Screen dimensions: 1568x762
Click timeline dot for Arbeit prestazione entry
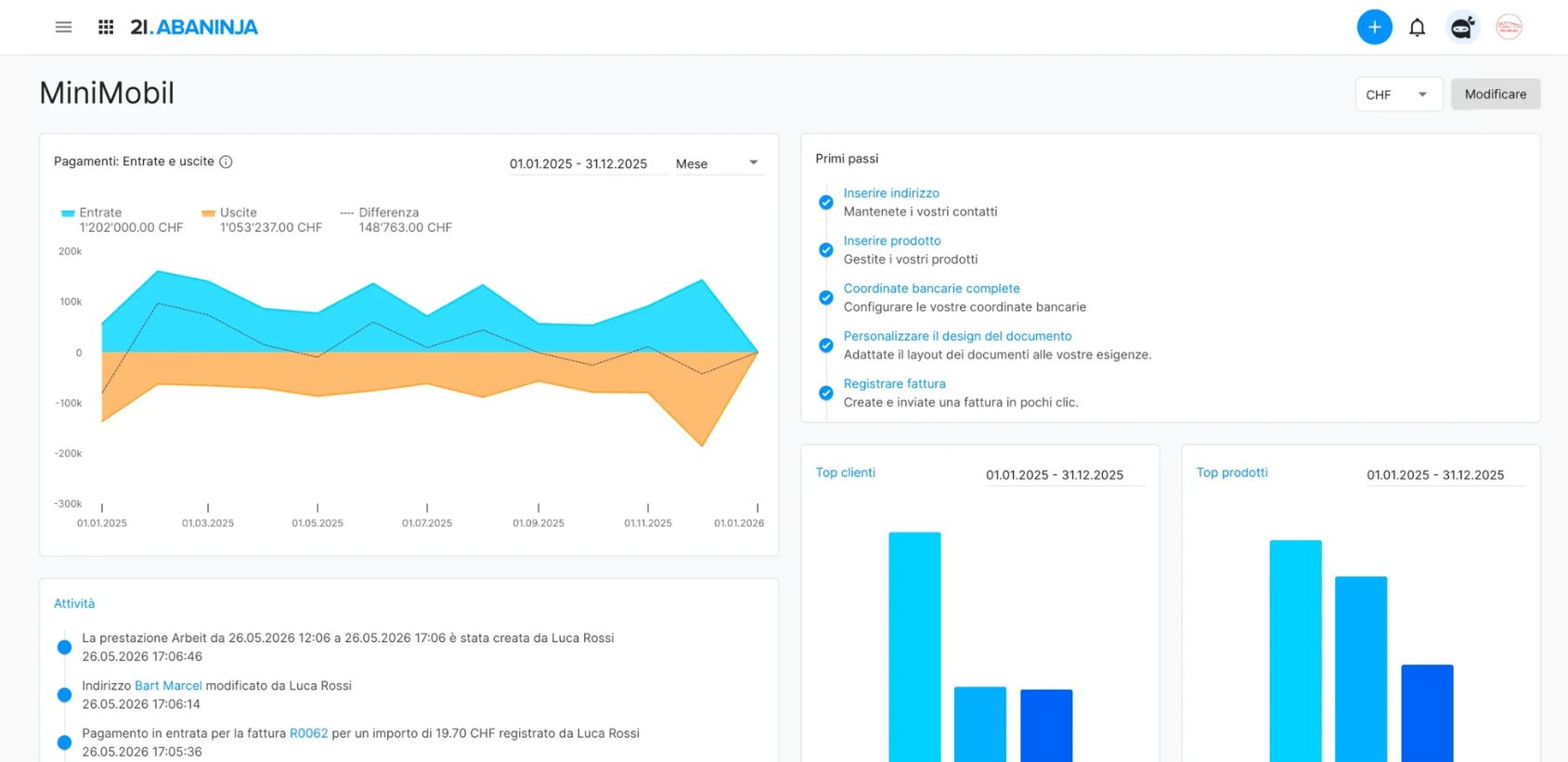(x=64, y=647)
